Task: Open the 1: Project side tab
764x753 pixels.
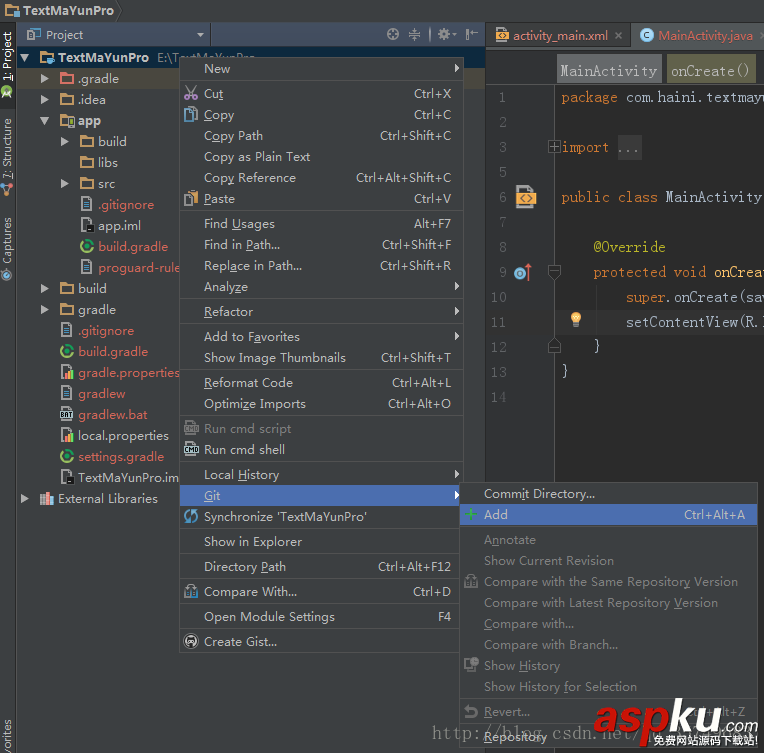Action: point(7,56)
